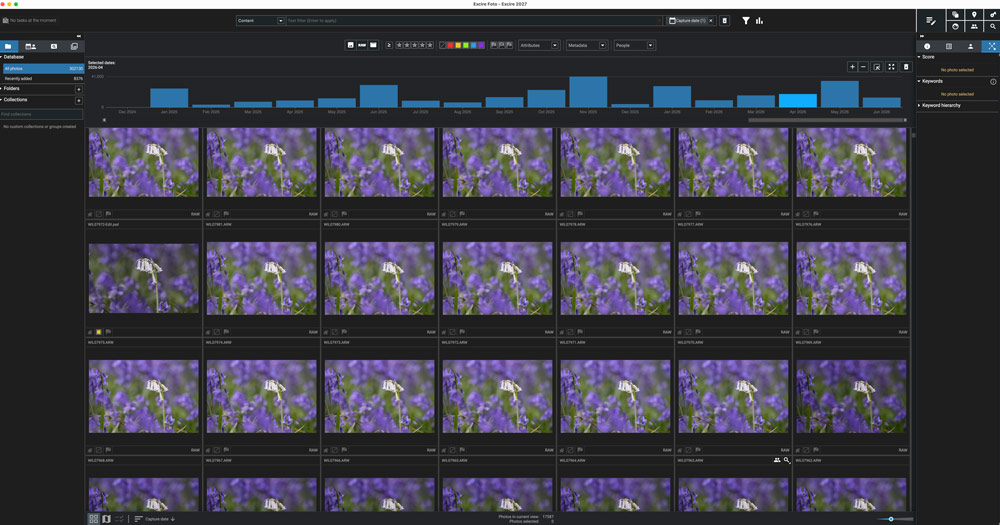Filter by green color label
Screen dimensions: 1000x525
(466, 45)
